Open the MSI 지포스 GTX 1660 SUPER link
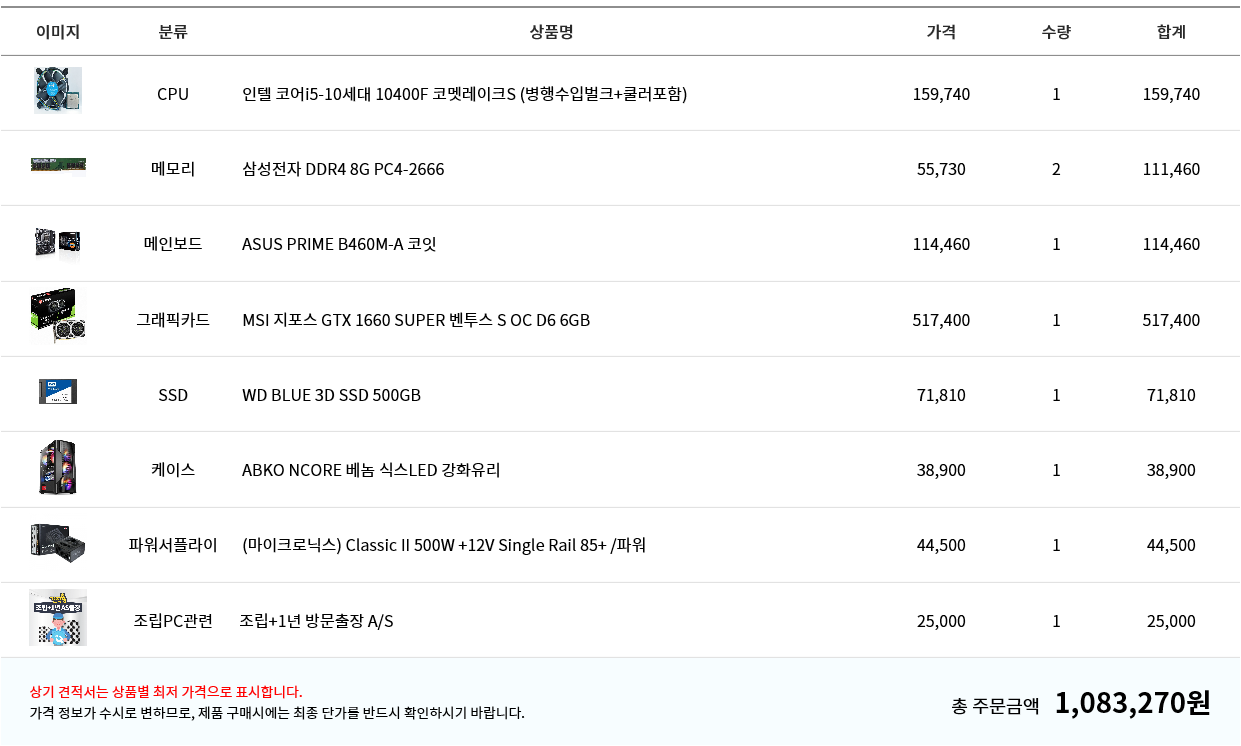The height and width of the screenshot is (746, 1241). pyautogui.click(x=416, y=320)
